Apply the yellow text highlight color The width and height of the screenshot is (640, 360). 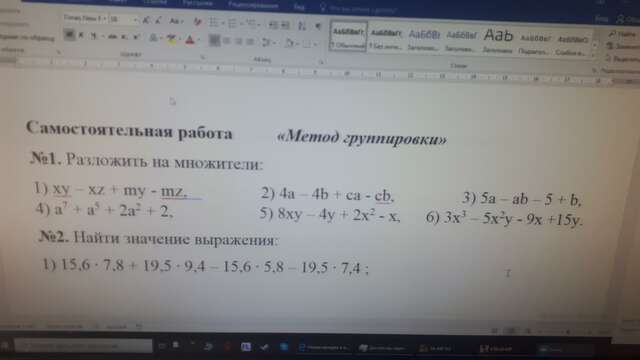click(x=171, y=39)
